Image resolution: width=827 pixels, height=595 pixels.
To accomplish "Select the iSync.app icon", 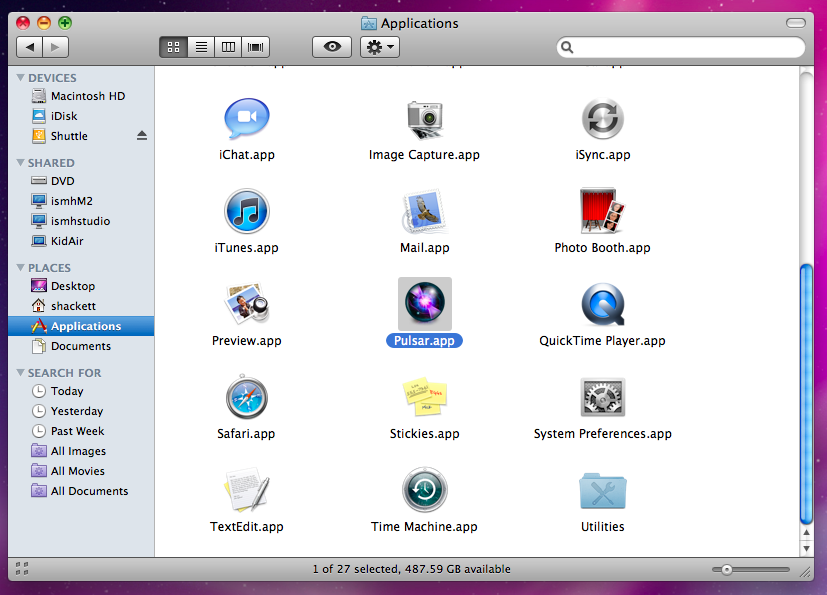I will 603,119.
